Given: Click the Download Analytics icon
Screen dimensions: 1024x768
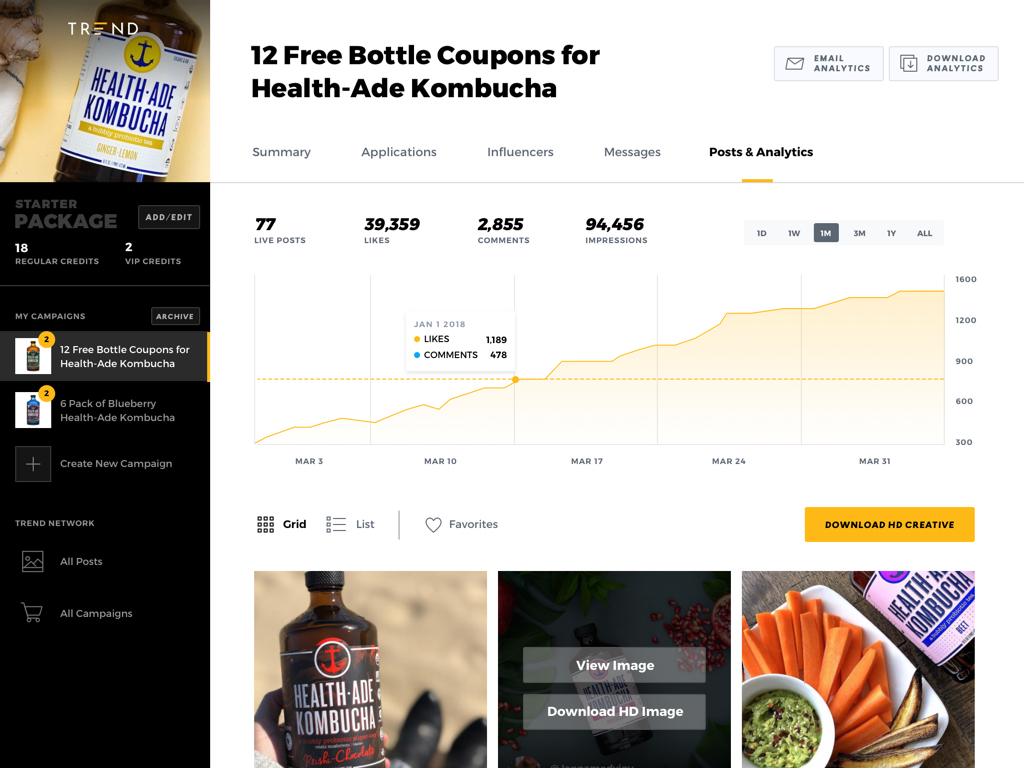Looking at the screenshot, I should point(908,63).
